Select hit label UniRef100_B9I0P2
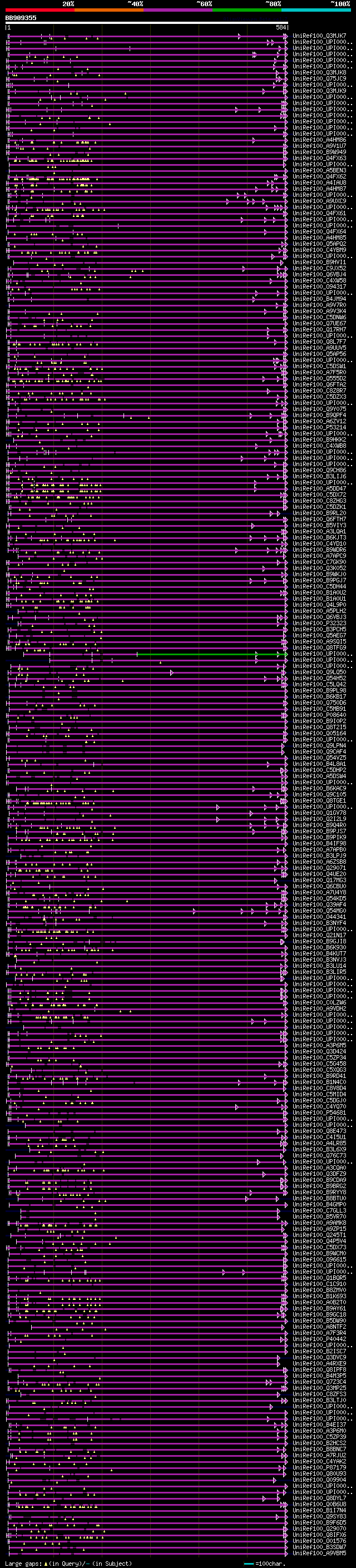This screenshot has height=1568, width=356. [x=319, y=721]
